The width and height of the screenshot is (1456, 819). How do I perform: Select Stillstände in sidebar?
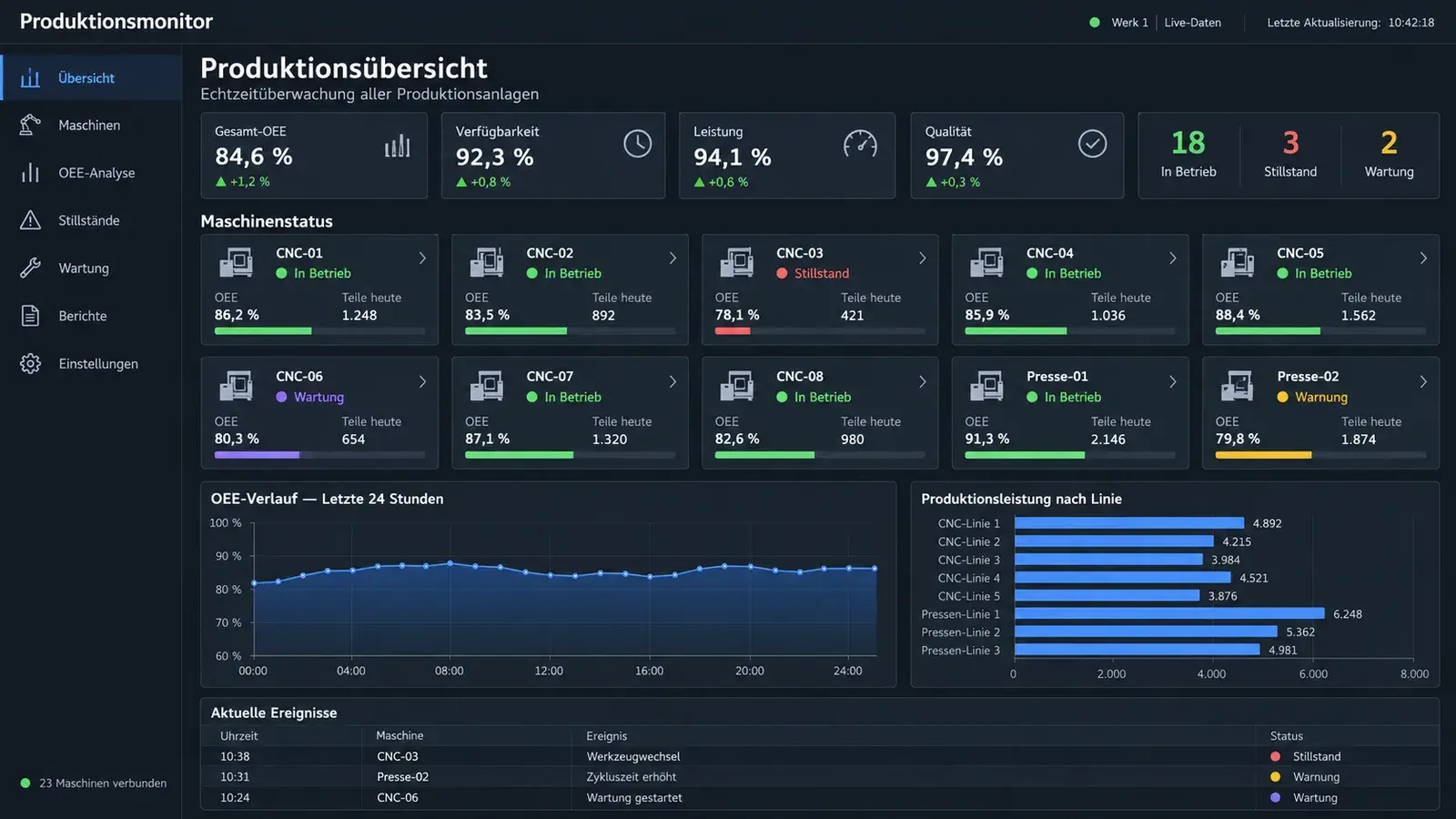point(91,220)
